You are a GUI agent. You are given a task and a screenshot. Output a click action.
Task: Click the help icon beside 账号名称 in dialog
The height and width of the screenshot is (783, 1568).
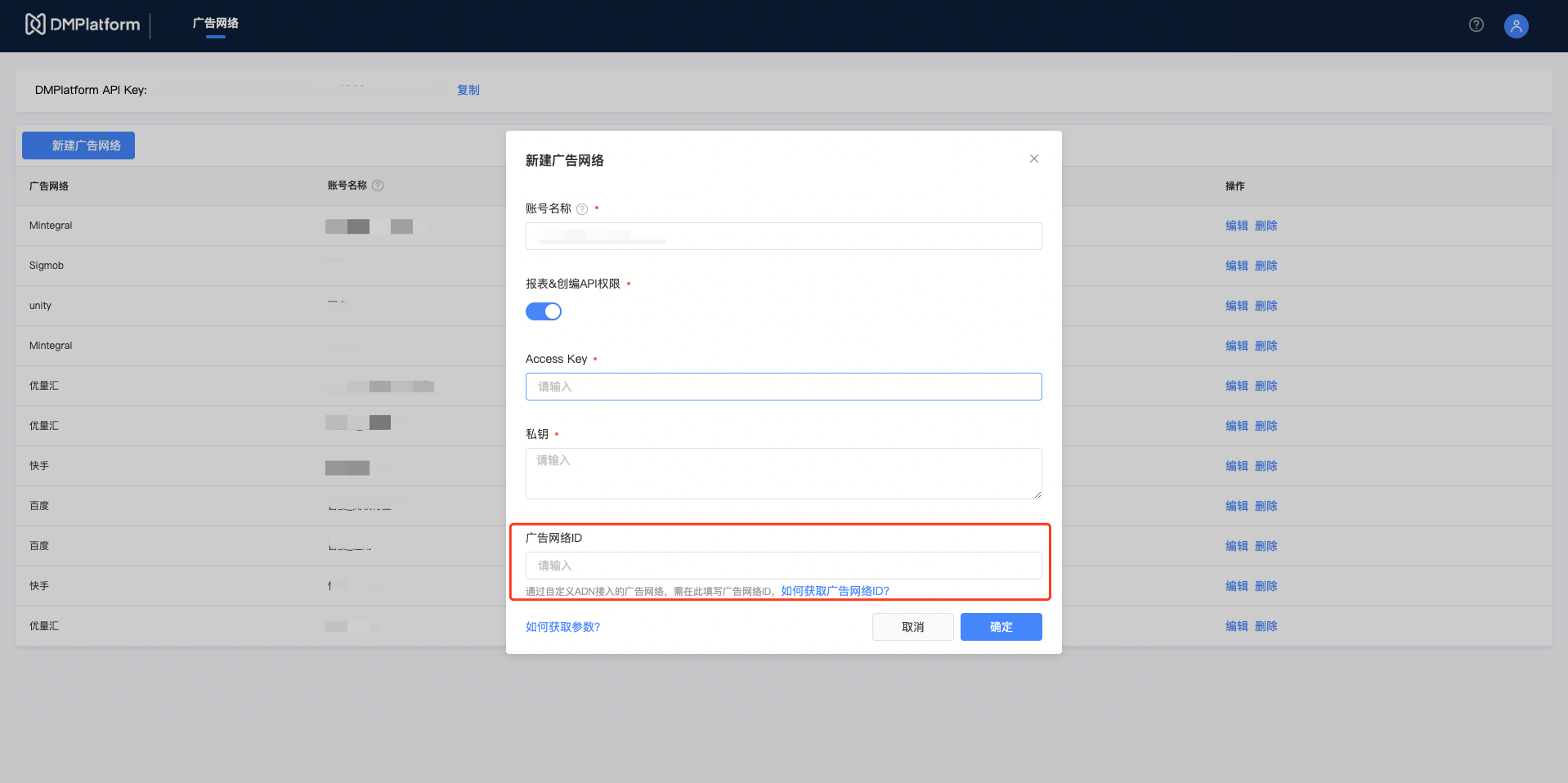[582, 209]
